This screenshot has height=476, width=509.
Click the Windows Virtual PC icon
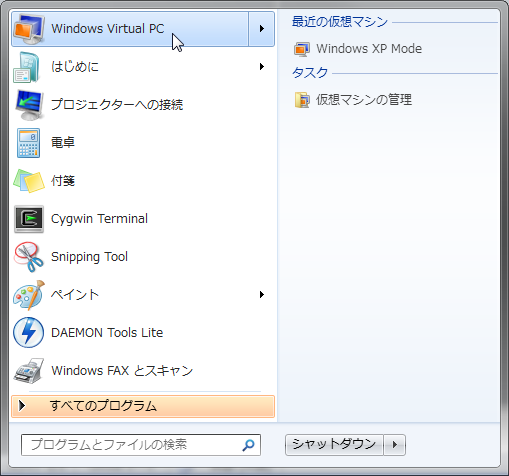[29, 29]
